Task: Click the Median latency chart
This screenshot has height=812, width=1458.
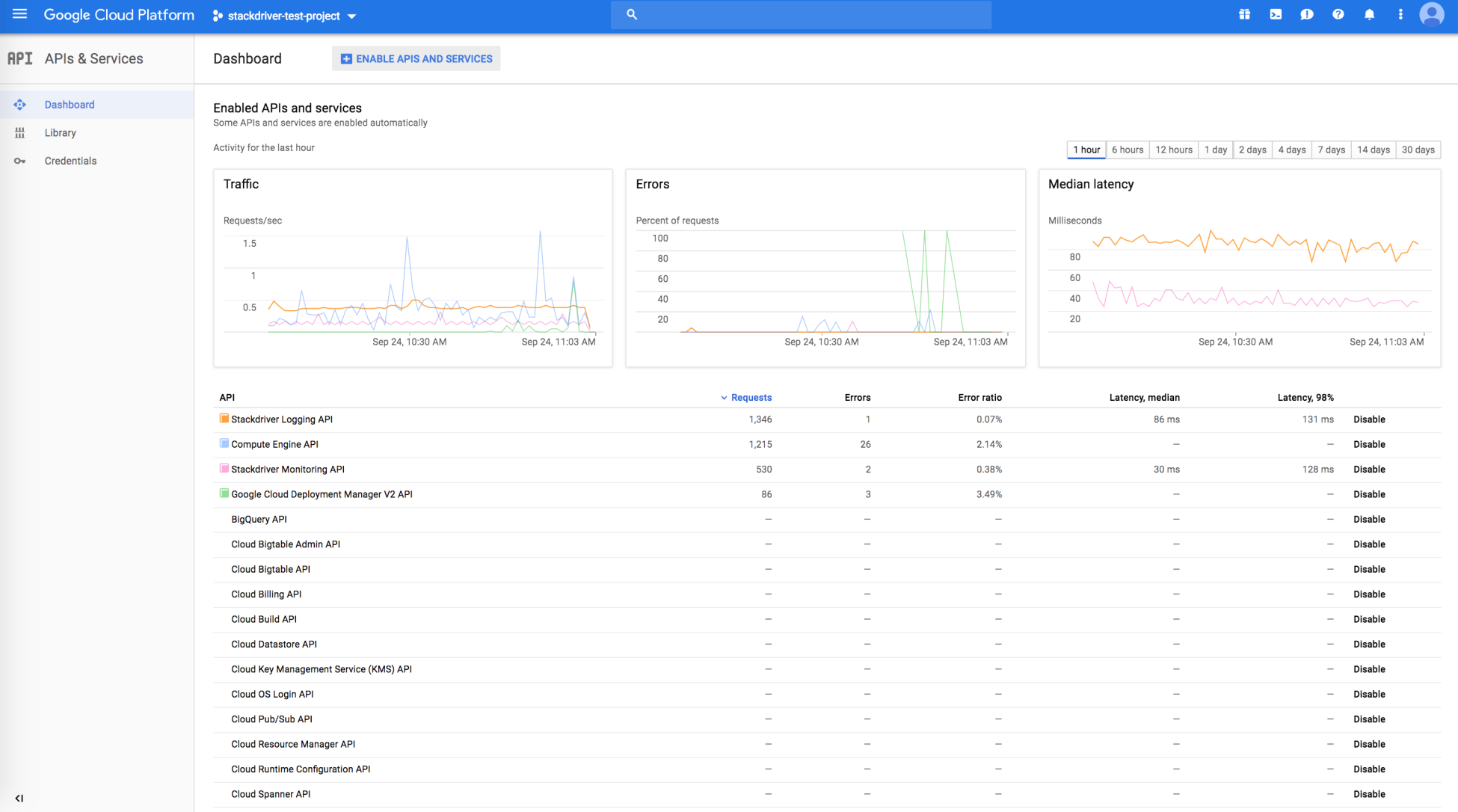Action: pyautogui.click(x=1240, y=268)
